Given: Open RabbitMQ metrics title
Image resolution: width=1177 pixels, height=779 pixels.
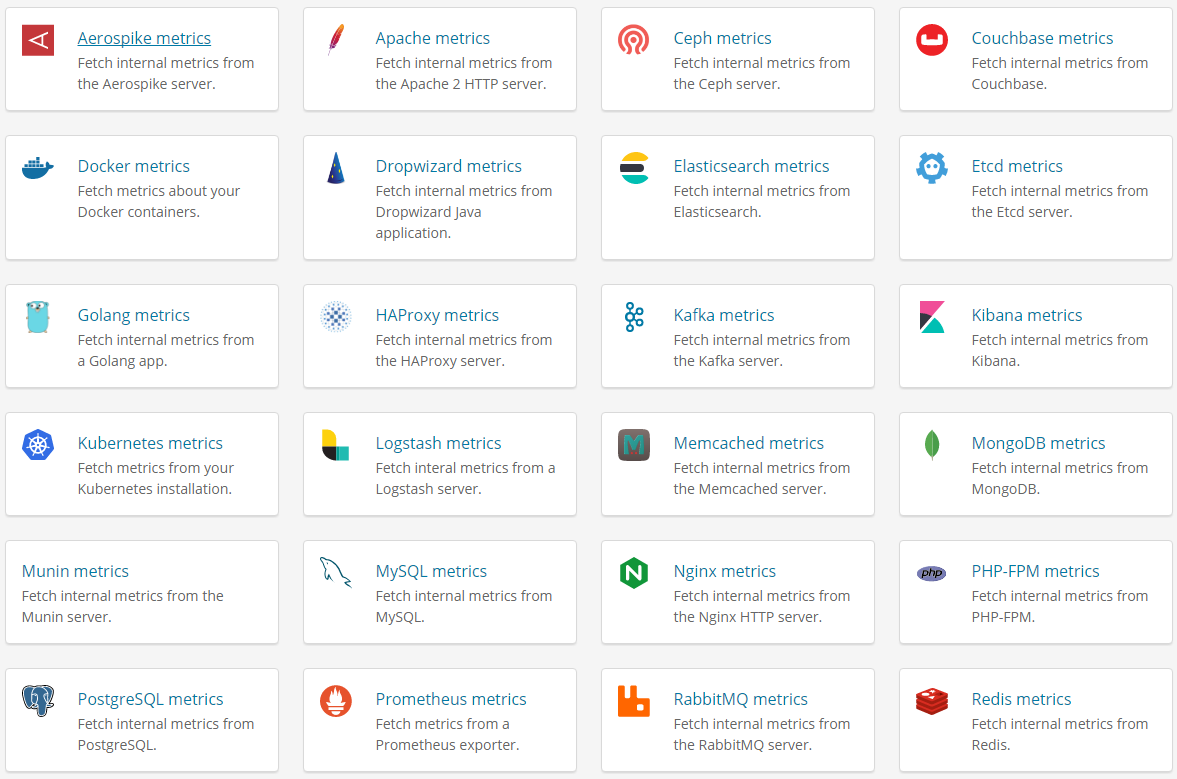Looking at the screenshot, I should [x=740, y=699].
